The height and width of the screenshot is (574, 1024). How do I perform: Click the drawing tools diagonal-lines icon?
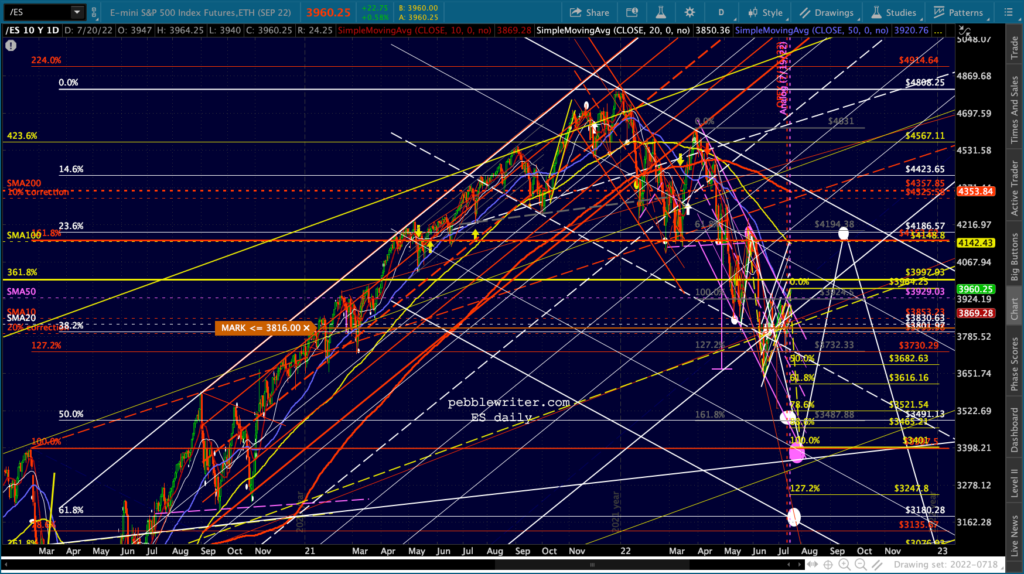pyautogui.click(x=877, y=564)
